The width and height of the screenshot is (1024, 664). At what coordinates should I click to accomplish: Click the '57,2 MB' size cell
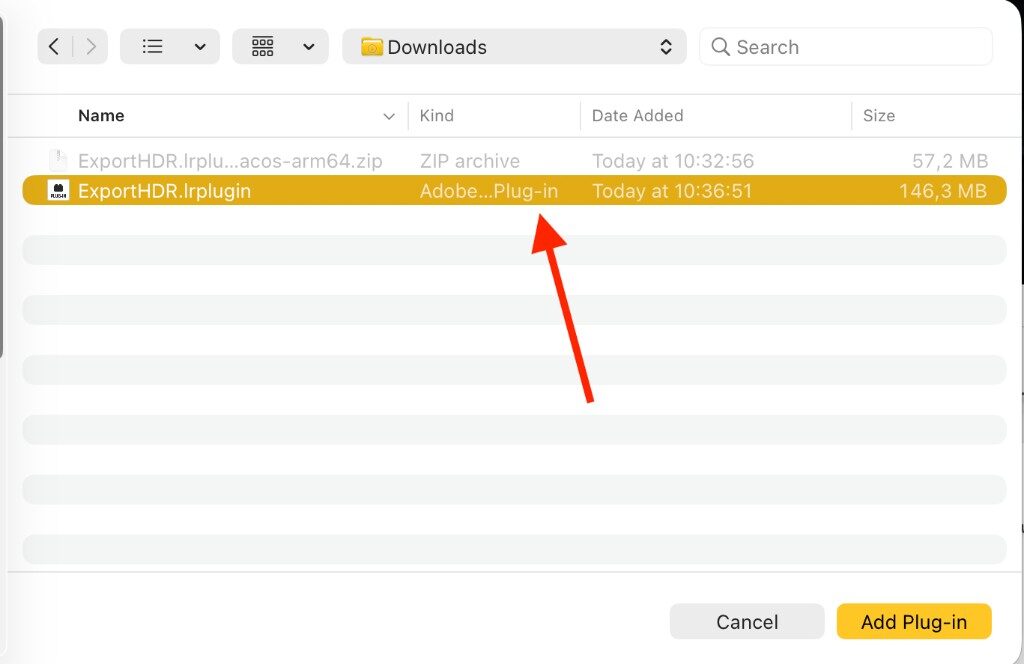point(950,161)
